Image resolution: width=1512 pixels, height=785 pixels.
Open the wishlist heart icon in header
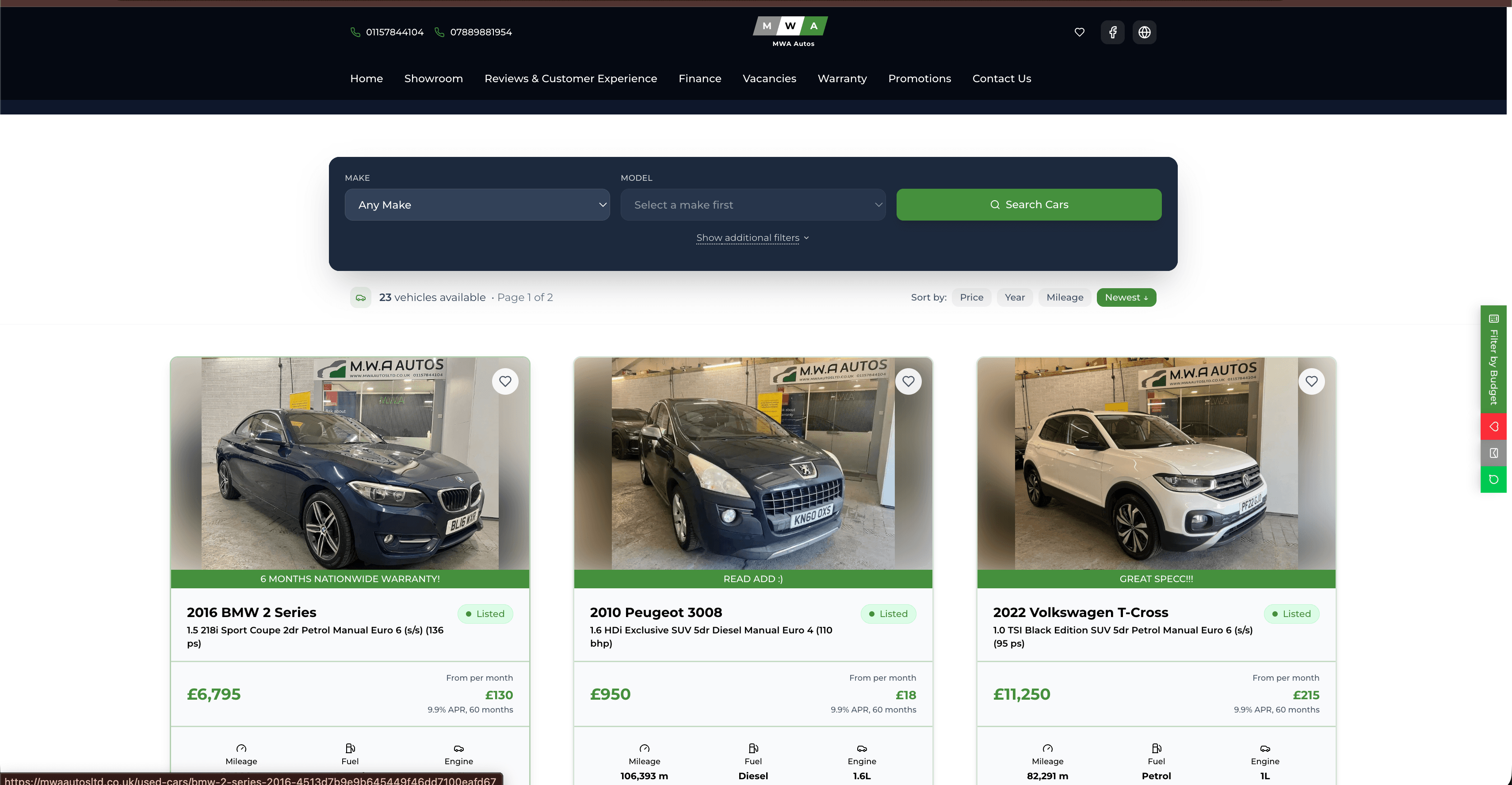click(1080, 32)
